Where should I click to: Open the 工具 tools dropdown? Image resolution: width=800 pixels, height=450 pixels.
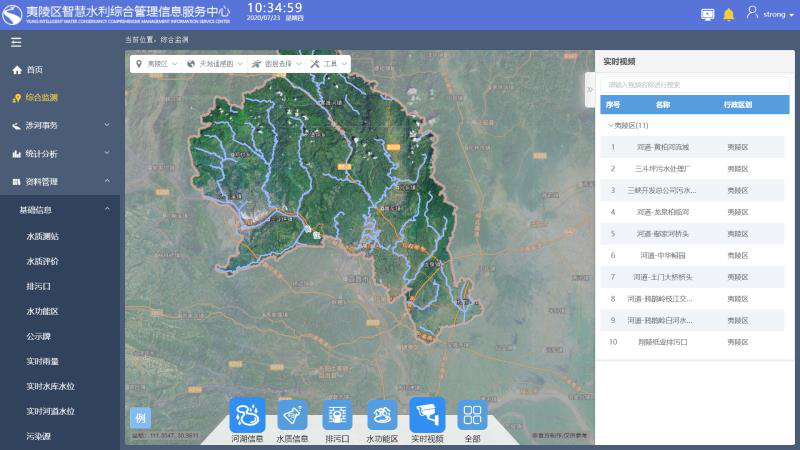point(329,64)
